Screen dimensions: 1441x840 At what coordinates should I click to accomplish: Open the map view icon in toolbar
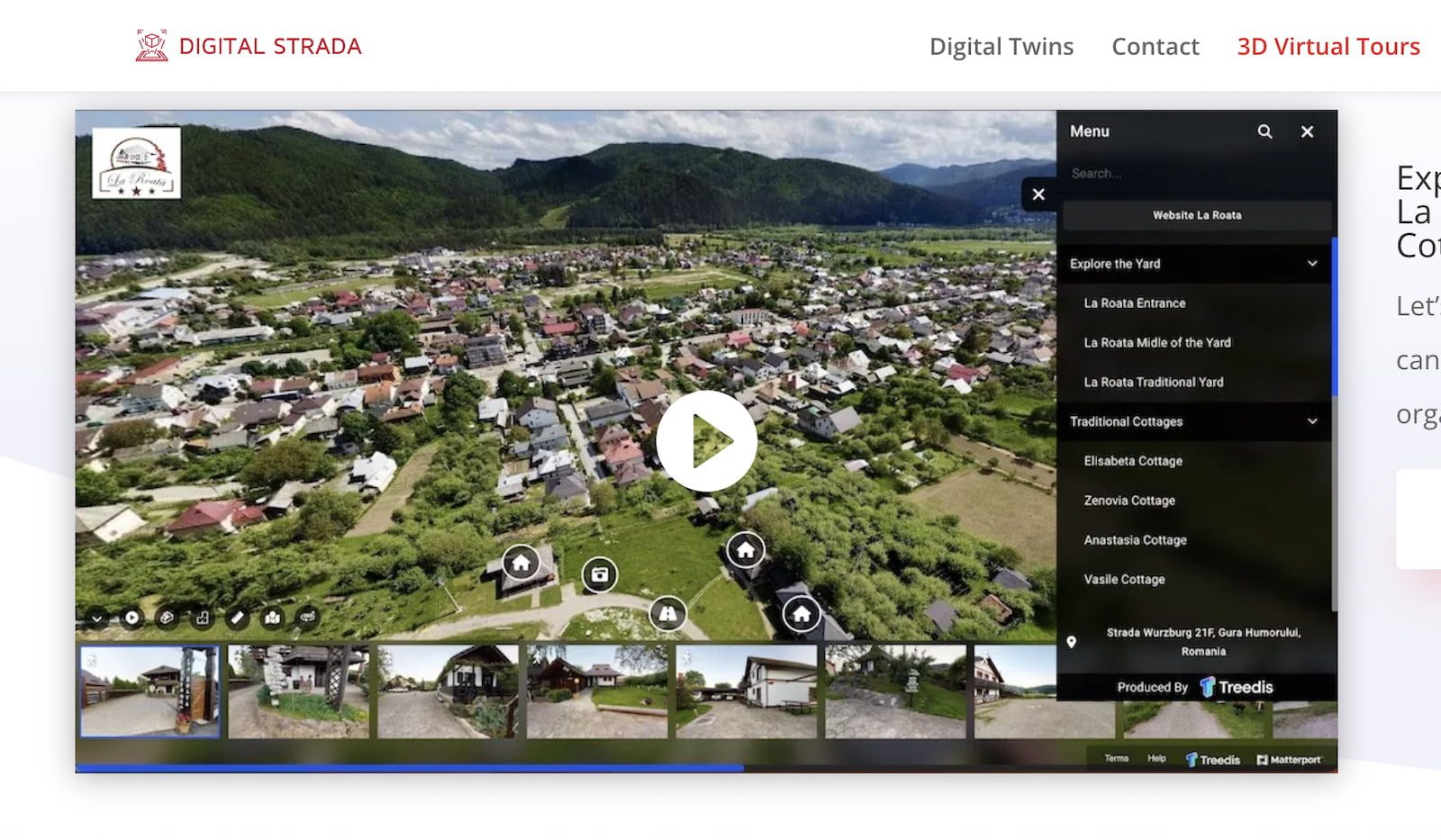(x=272, y=618)
